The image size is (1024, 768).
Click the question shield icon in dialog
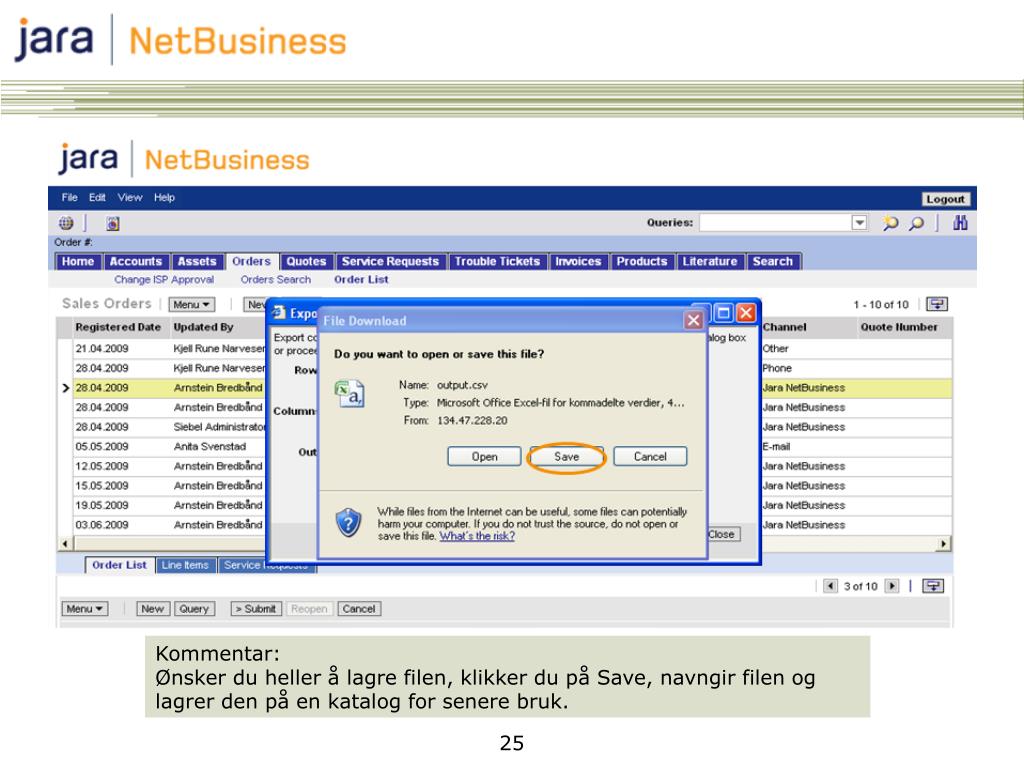[348, 522]
